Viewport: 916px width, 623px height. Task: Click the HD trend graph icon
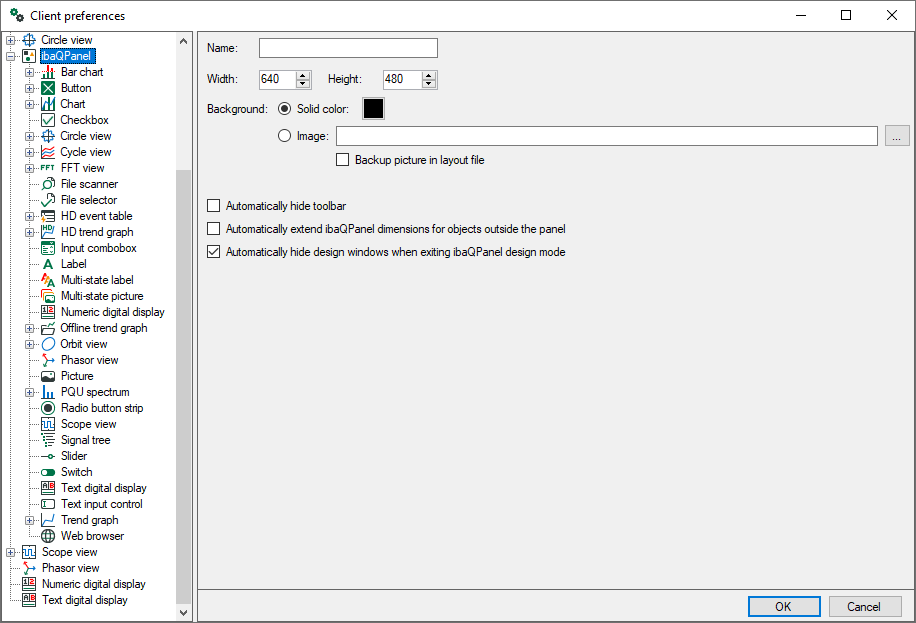tap(48, 232)
